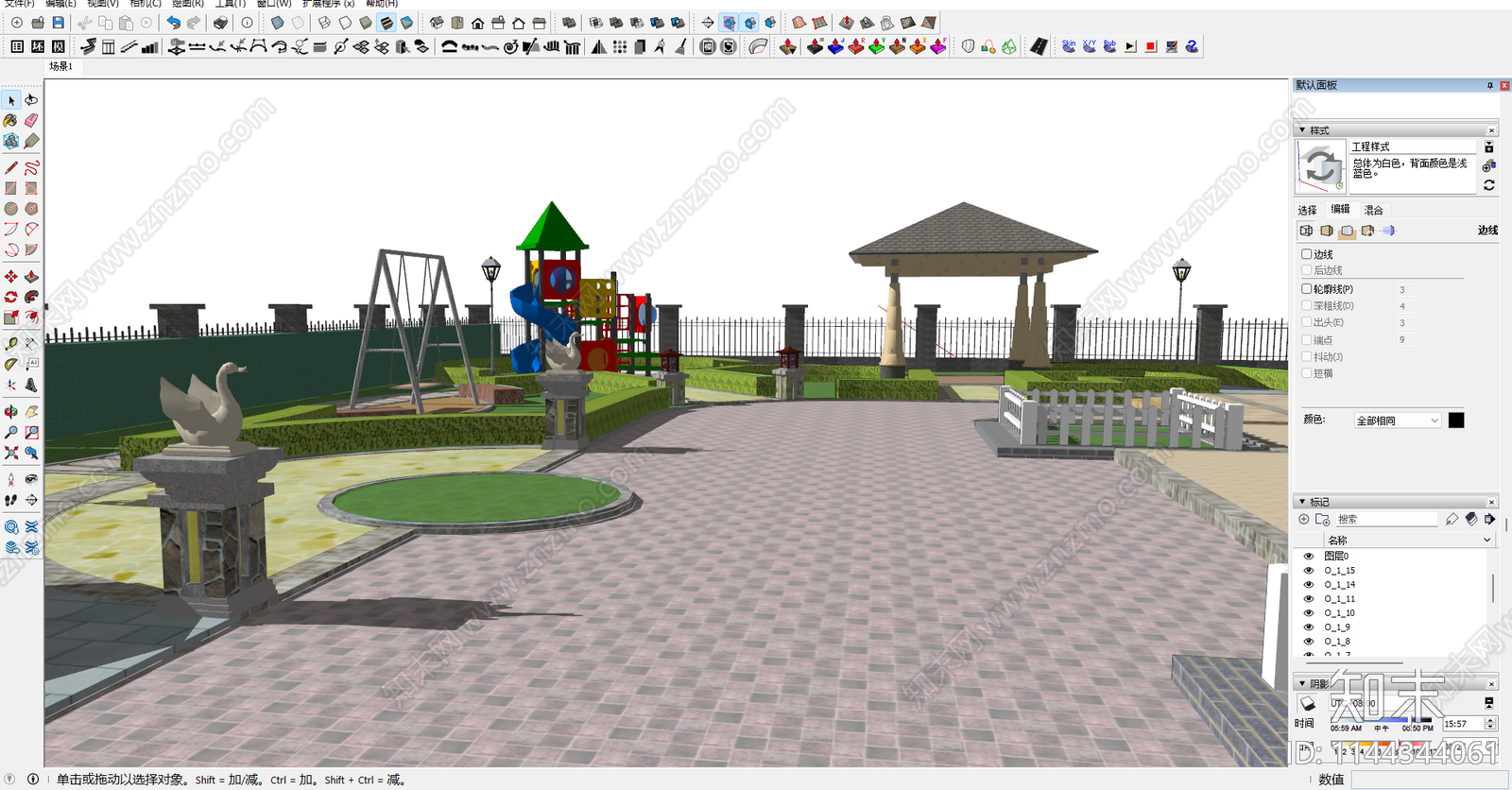Activate the Orbit camera tool

pos(11,411)
